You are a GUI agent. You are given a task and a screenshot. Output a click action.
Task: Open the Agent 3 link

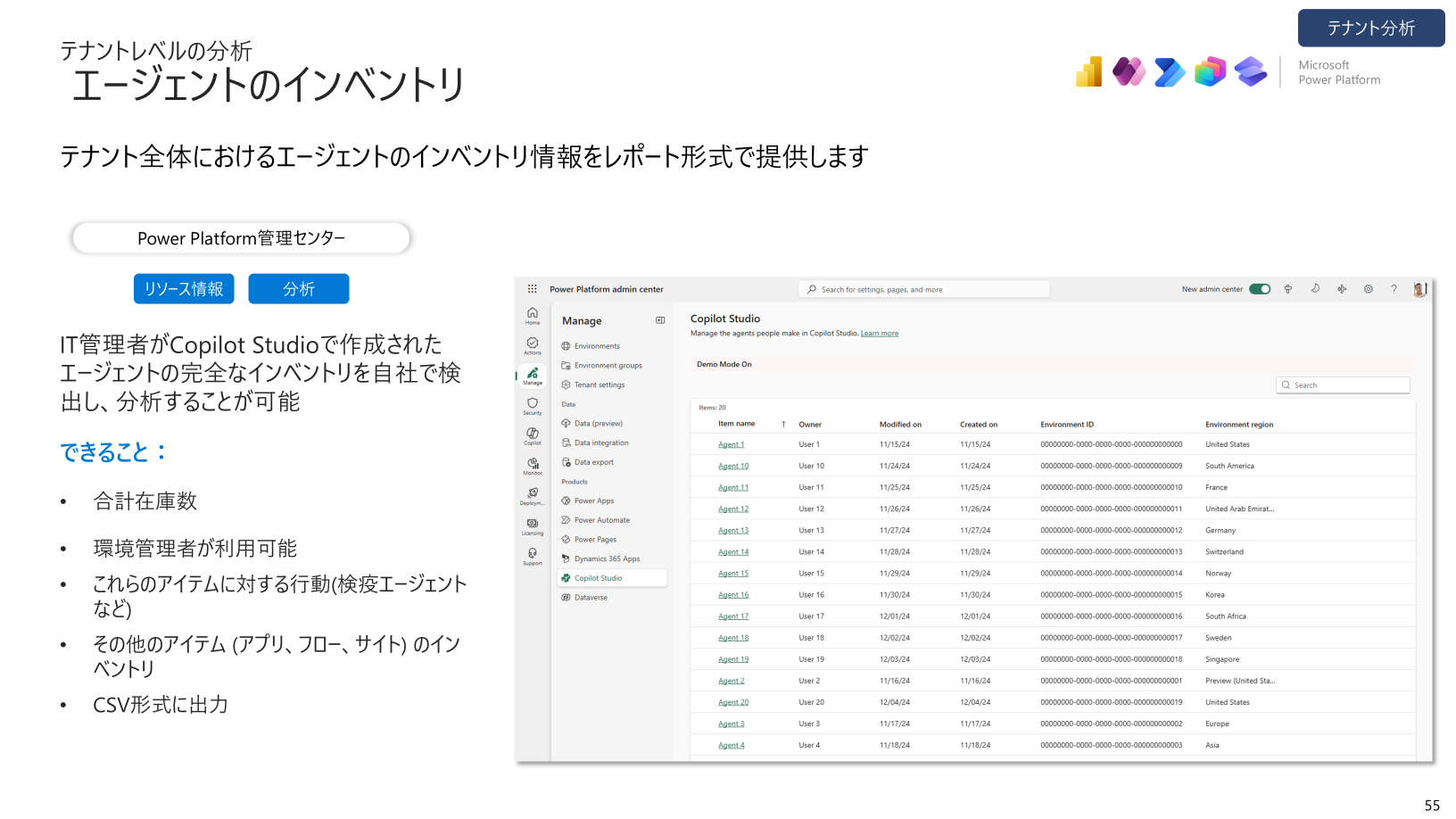point(732,724)
